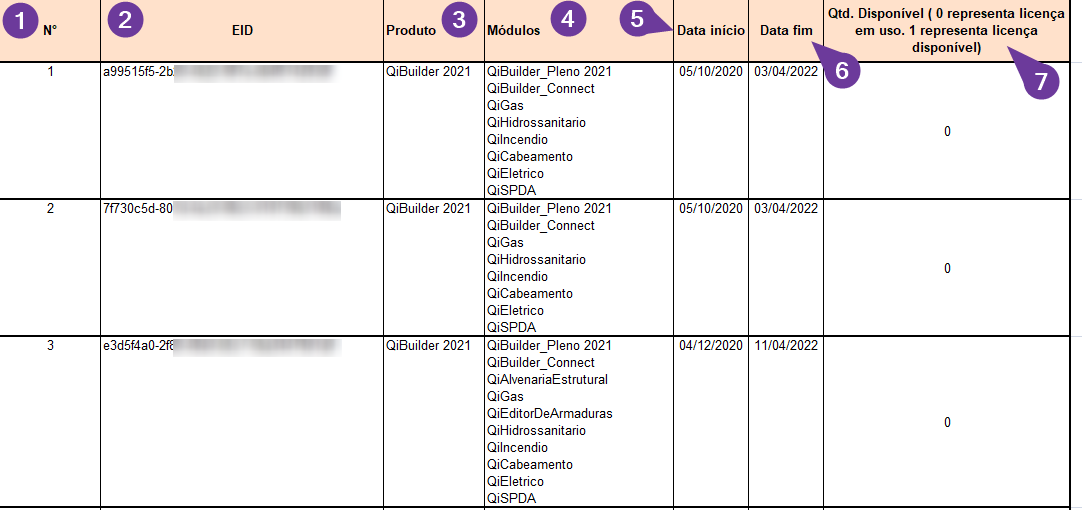Screen dimensions: 1082x510
Task: Click QiHidrossanitario in row 2 modules
Action: tap(536, 260)
